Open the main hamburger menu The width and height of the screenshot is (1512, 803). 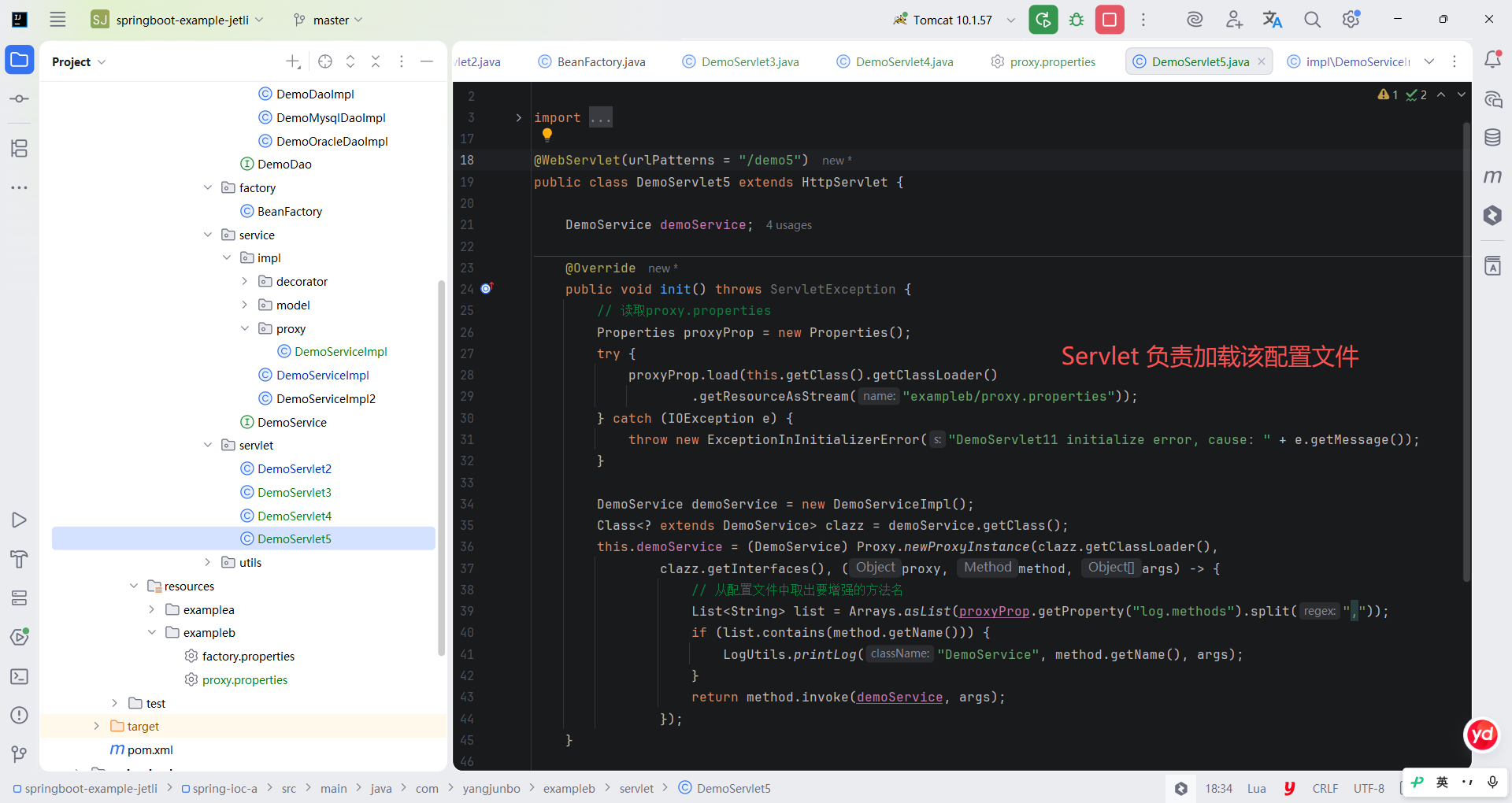57,20
